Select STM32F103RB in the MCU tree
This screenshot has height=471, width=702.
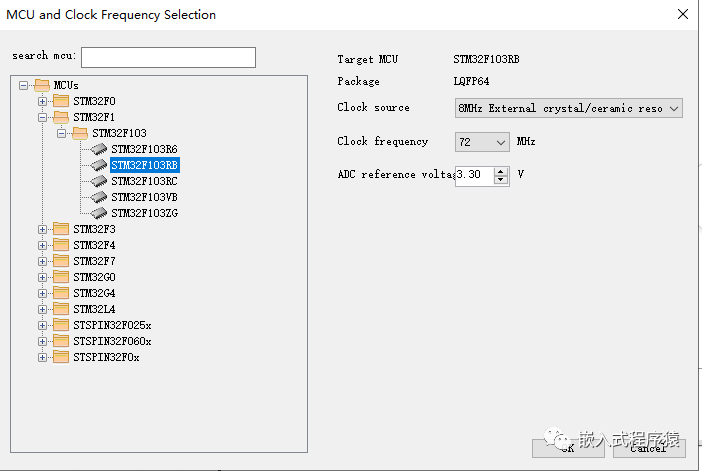145,165
